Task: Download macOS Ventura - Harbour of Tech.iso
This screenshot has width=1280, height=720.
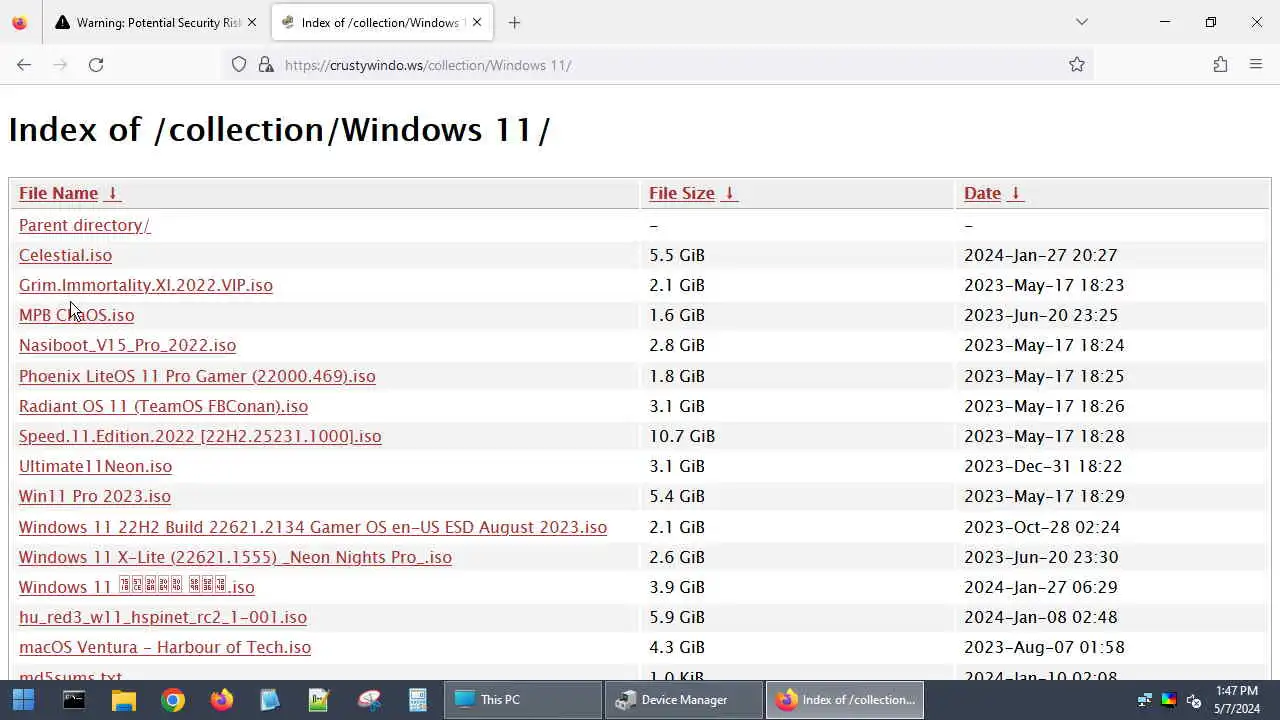Action: pyautogui.click(x=165, y=647)
